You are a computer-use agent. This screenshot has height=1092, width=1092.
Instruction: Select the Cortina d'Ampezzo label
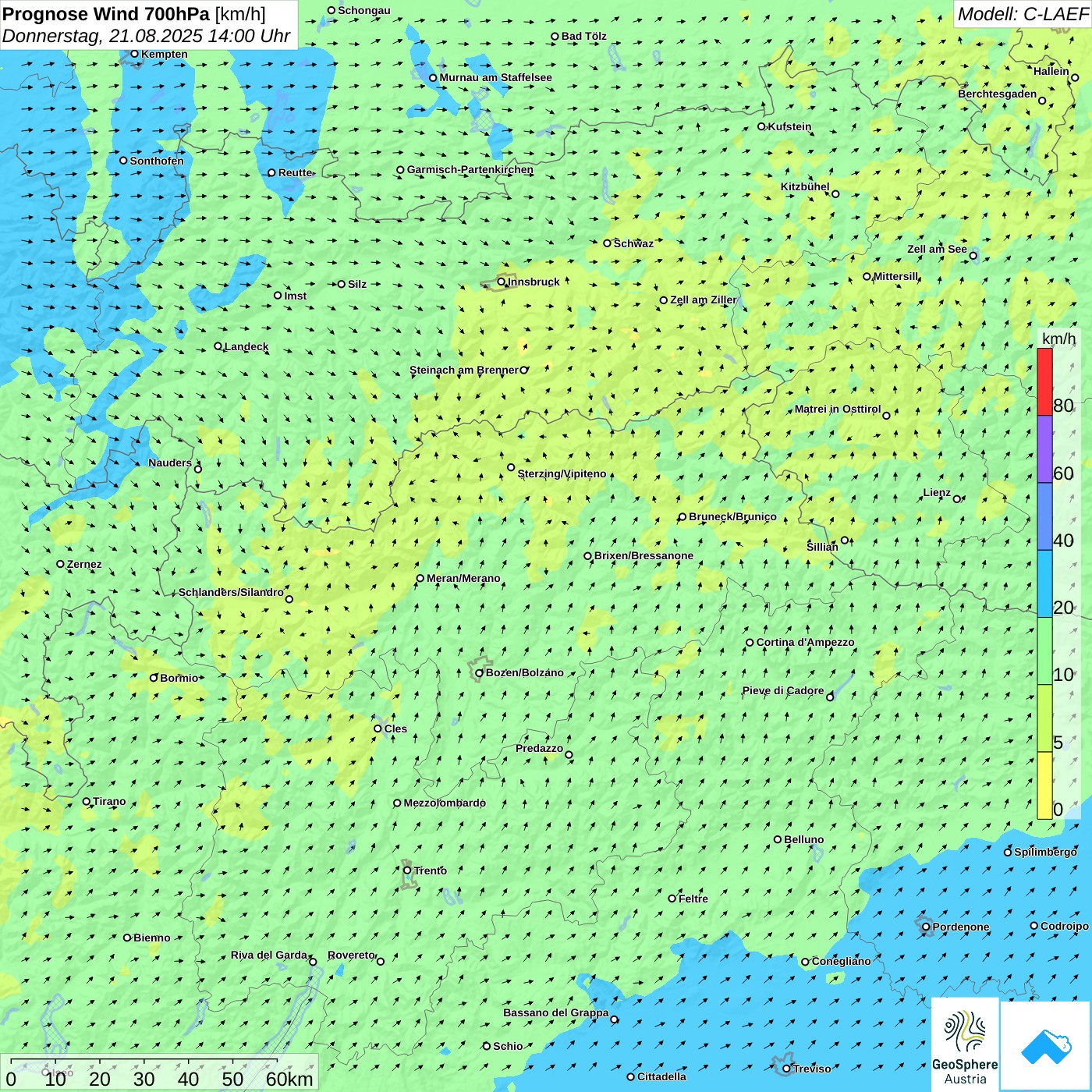806,642
